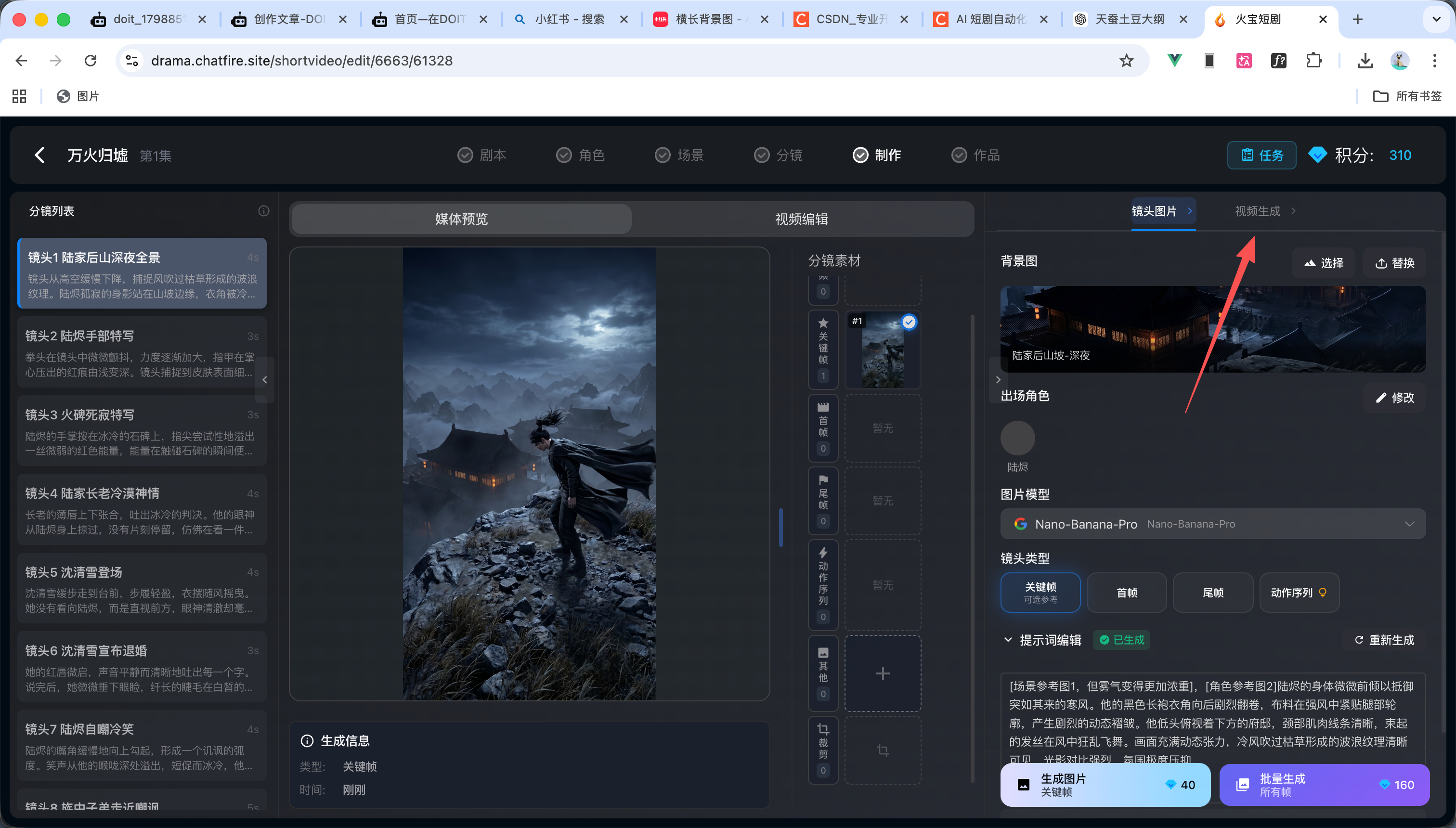This screenshot has width=1456, height=828.
Task: Switch to the 视频编辑 tab
Action: pyautogui.click(x=801, y=219)
